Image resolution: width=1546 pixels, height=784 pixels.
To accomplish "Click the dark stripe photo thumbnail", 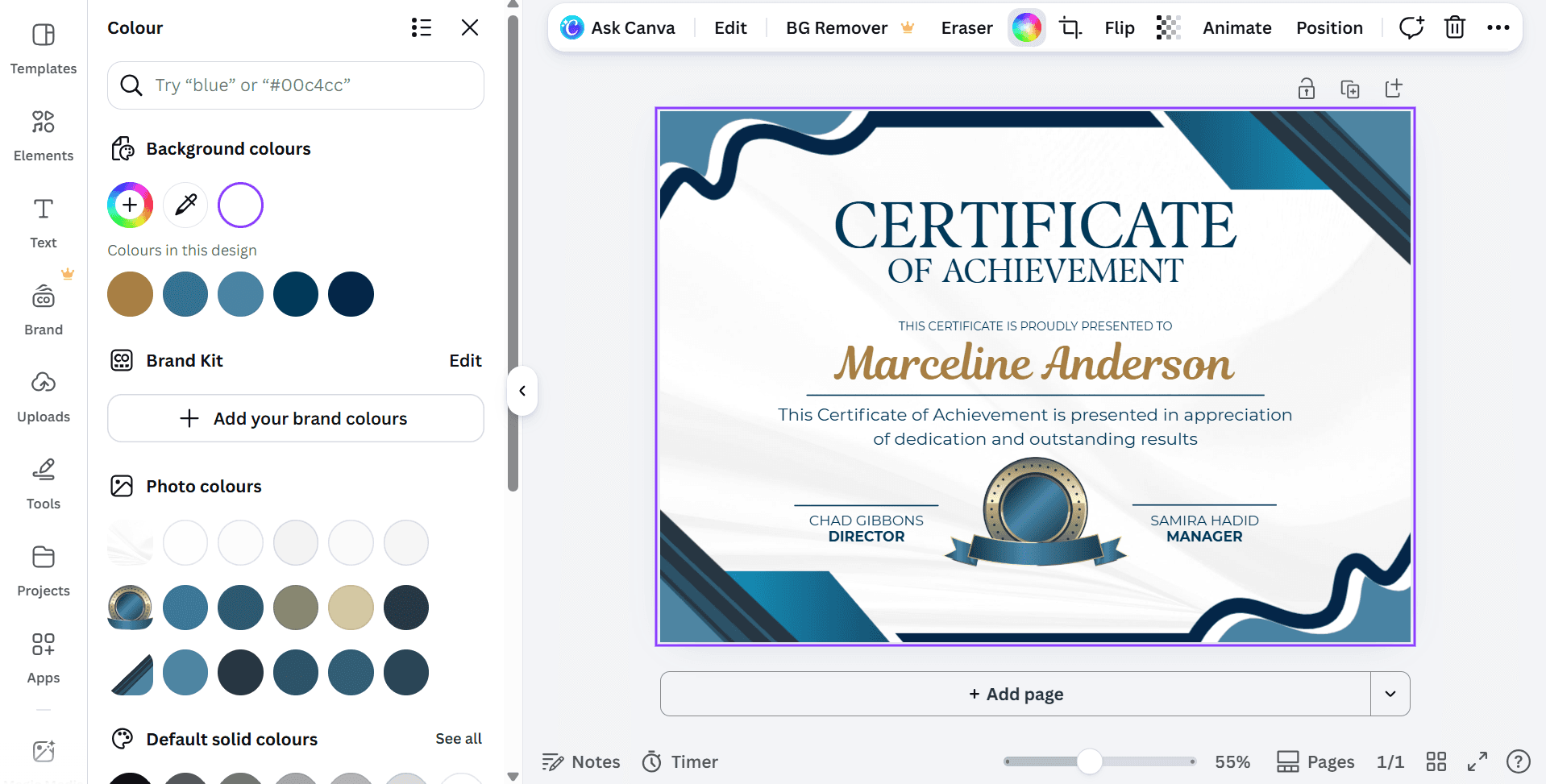I will click(x=130, y=672).
